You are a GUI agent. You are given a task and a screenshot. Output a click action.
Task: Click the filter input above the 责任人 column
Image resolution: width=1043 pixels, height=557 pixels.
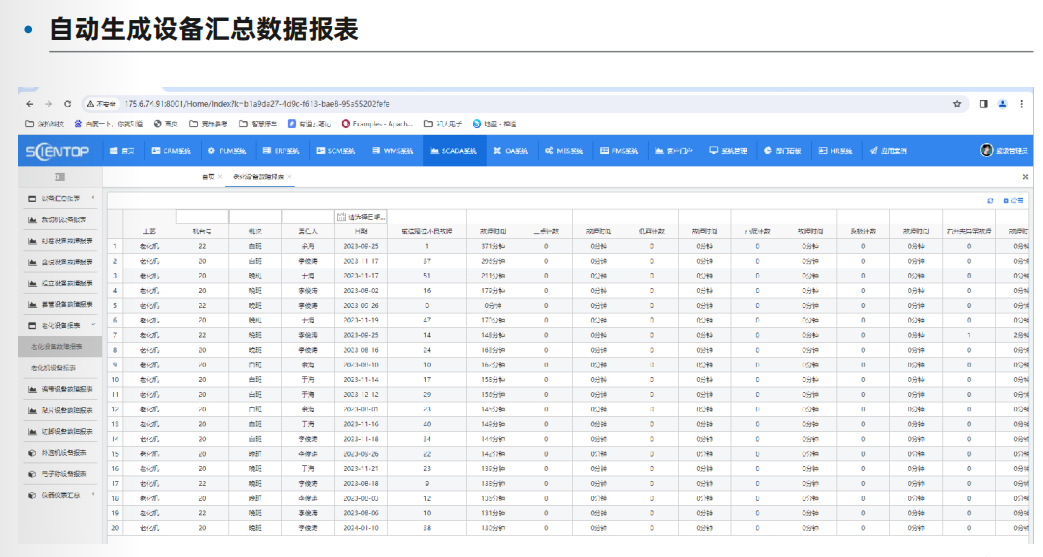pos(308,217)
